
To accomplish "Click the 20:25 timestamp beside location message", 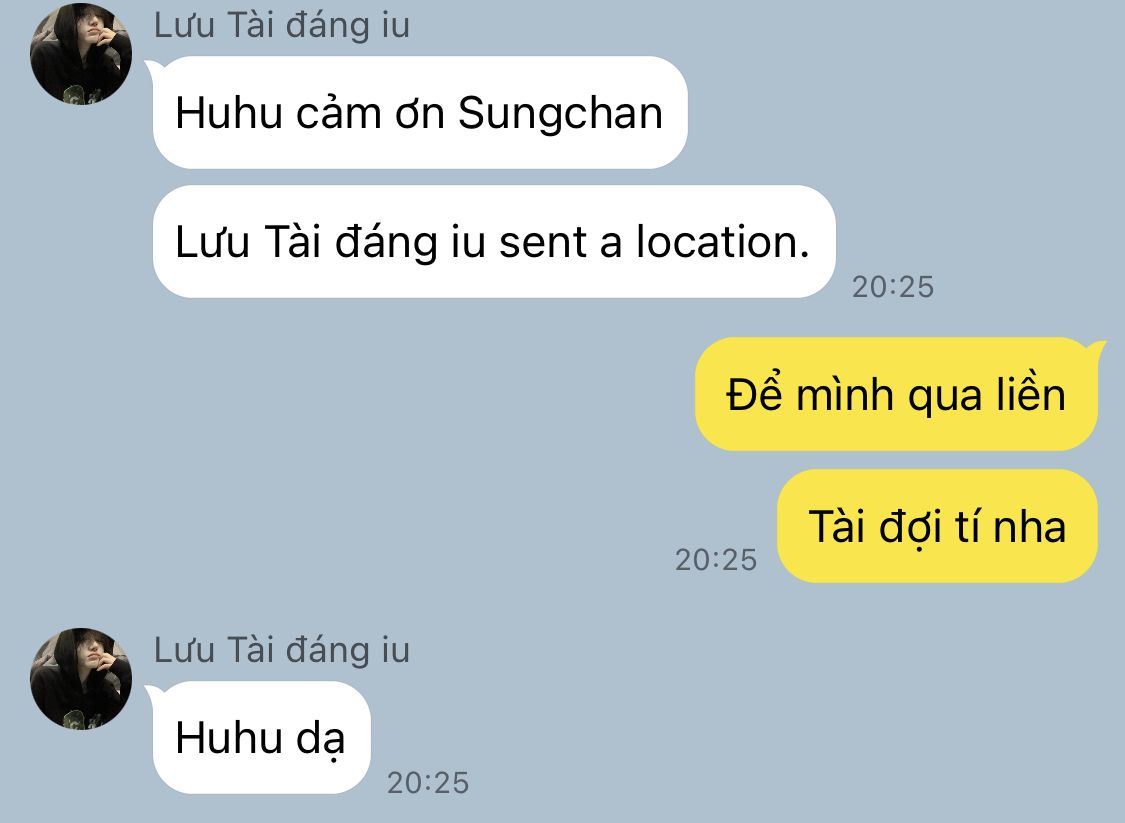I will coord(893,287).
